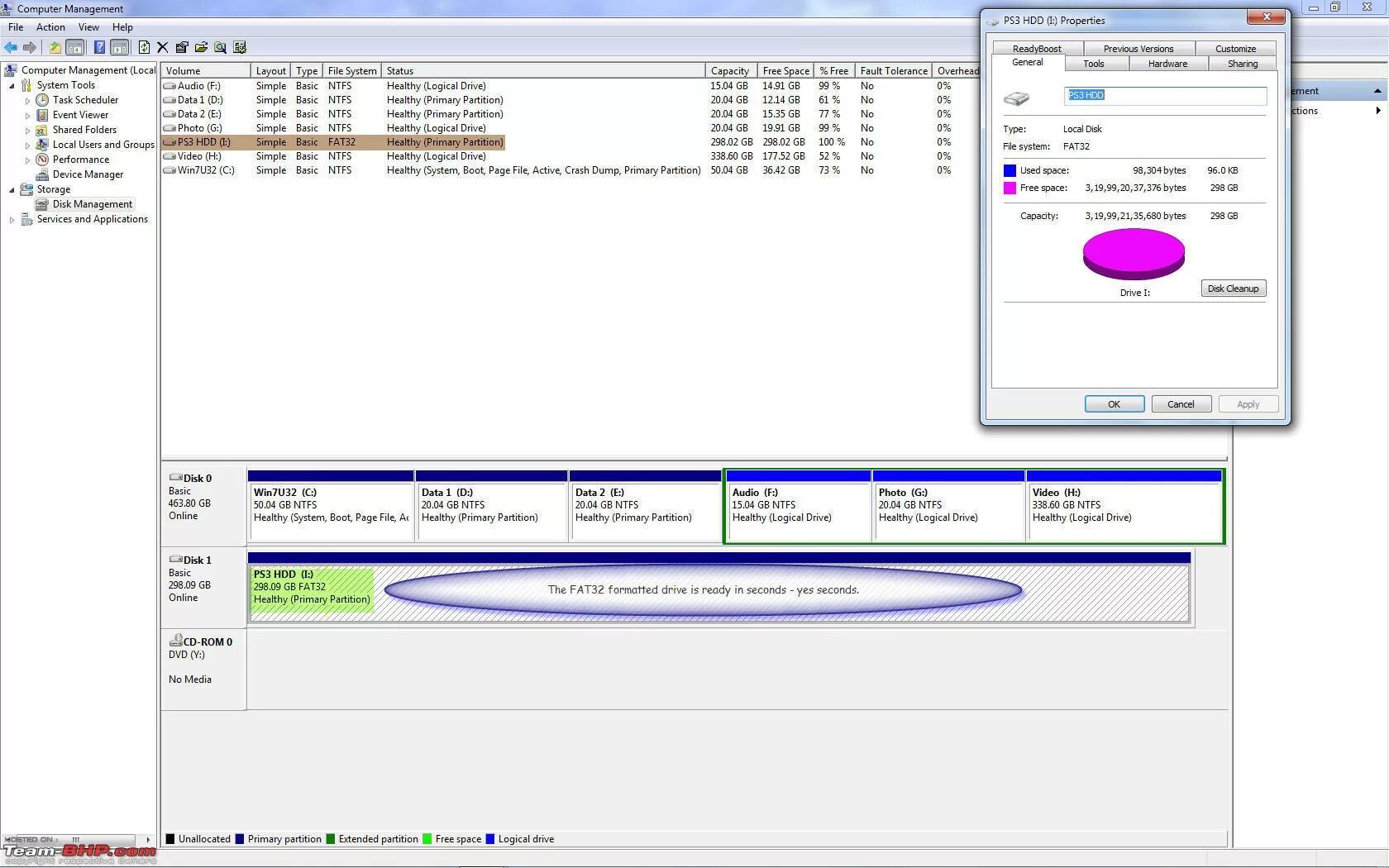Open Properties from the toolbar icon
Image resolution: width=1389 pixels, height=868 pixels.
click(182, 48)
